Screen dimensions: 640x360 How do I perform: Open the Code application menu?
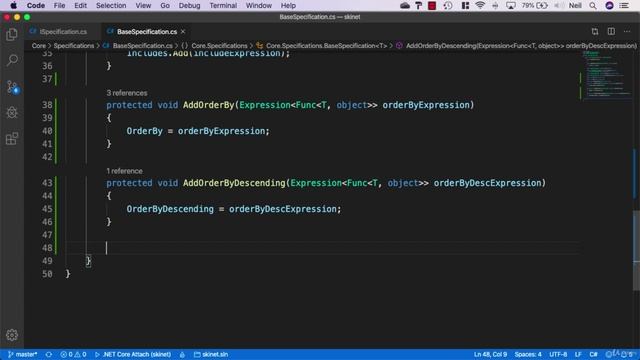click(36, 5)
